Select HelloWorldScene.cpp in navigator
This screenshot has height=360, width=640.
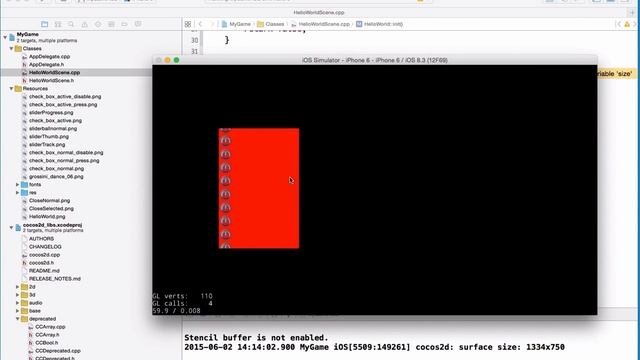[54, 73]
